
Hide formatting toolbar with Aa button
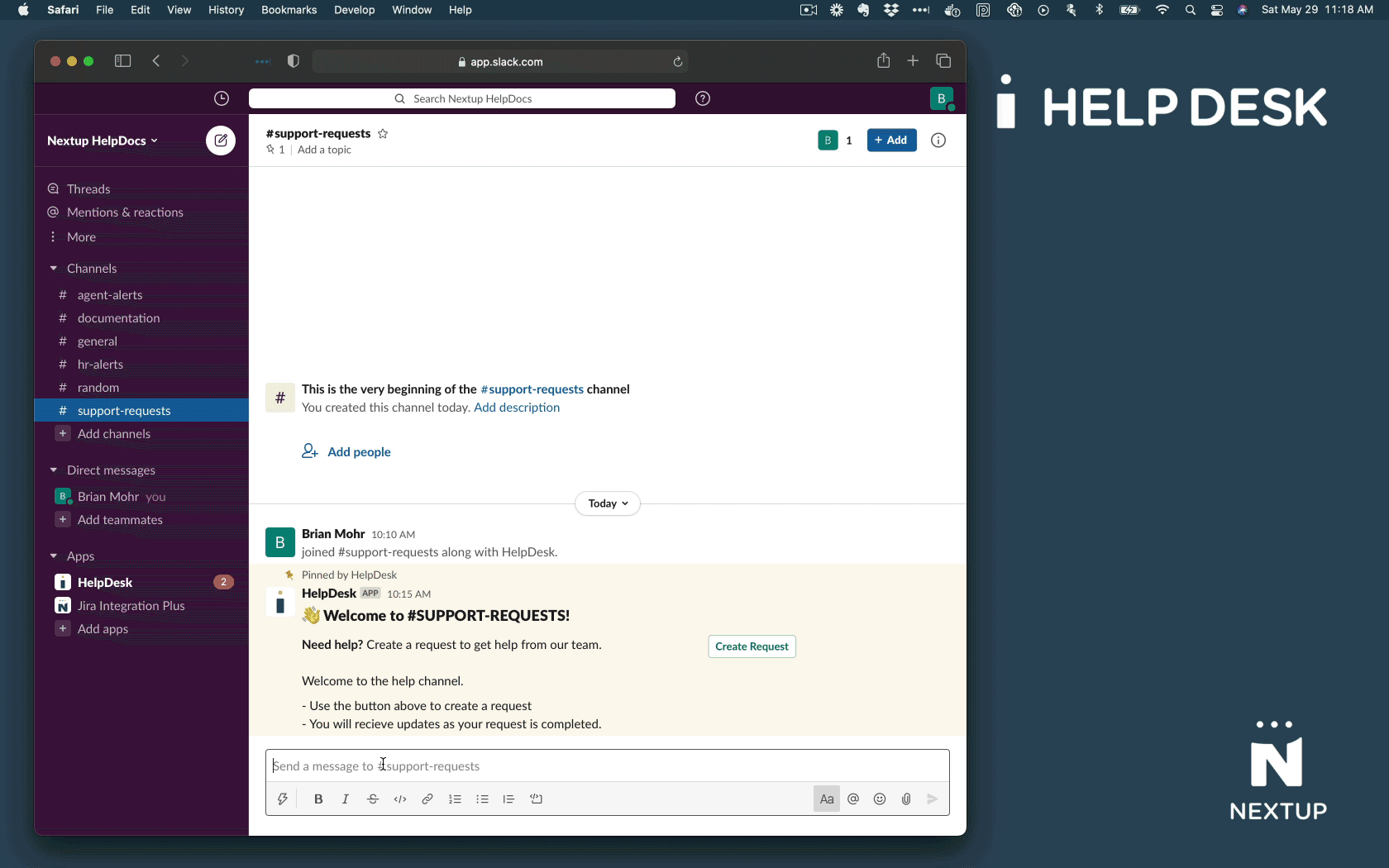tap(827, 799)
